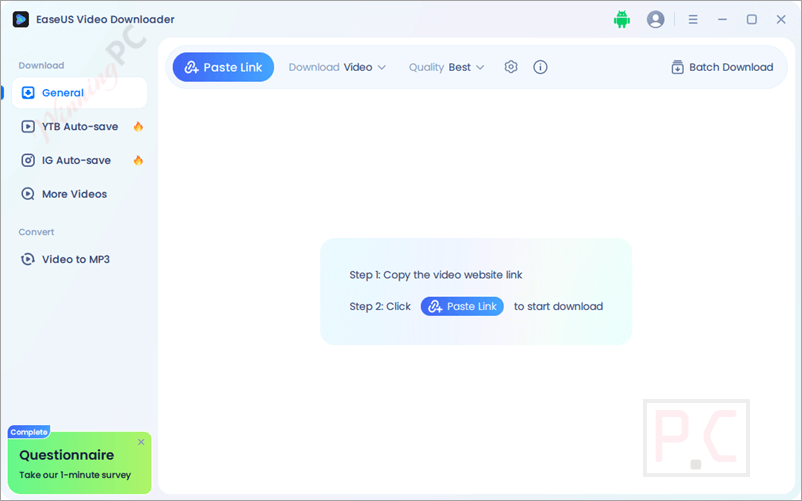This screenshot has height=501, width=802.
Task: Click Paste Link in the Step 2 instructions
Action: point(462,306)
